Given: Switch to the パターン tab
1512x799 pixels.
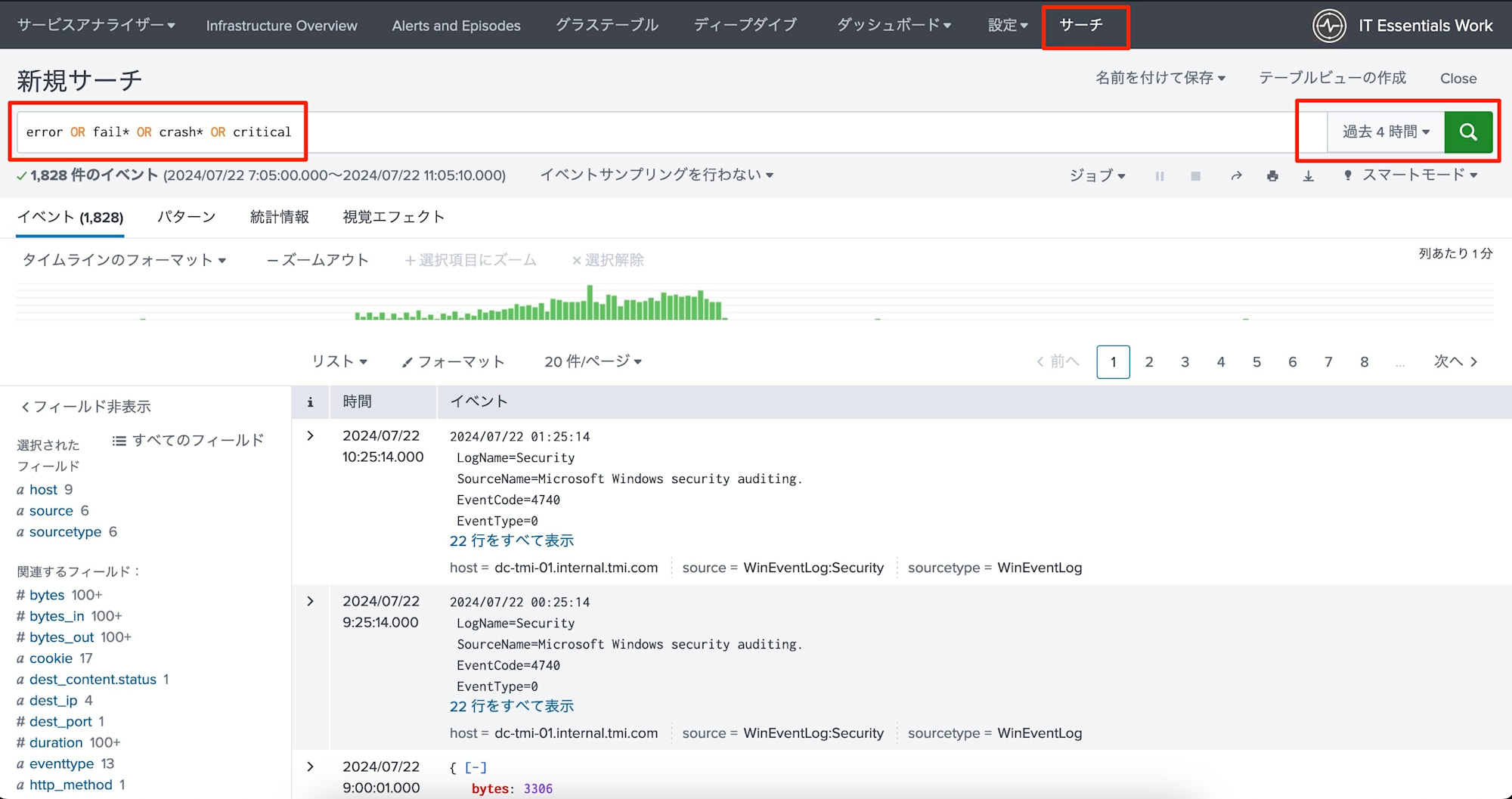Looking at the screenshot, I should pyautogui.click(x=186, y=217).
